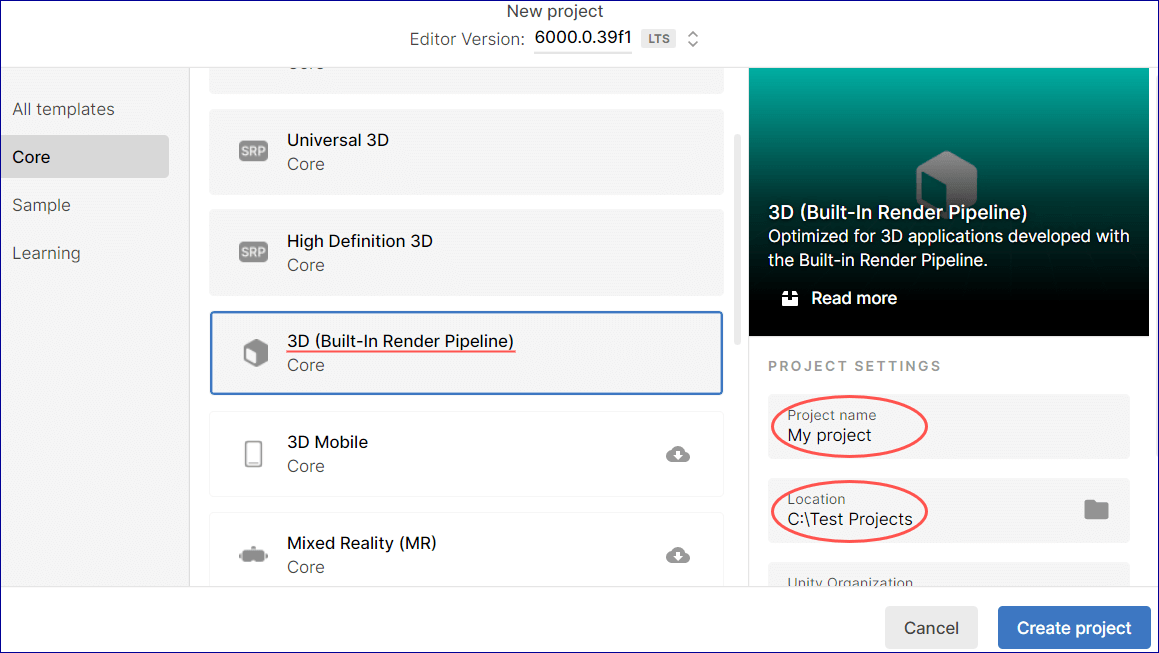Open the Editor Version selector arrows

coord(693,39)
